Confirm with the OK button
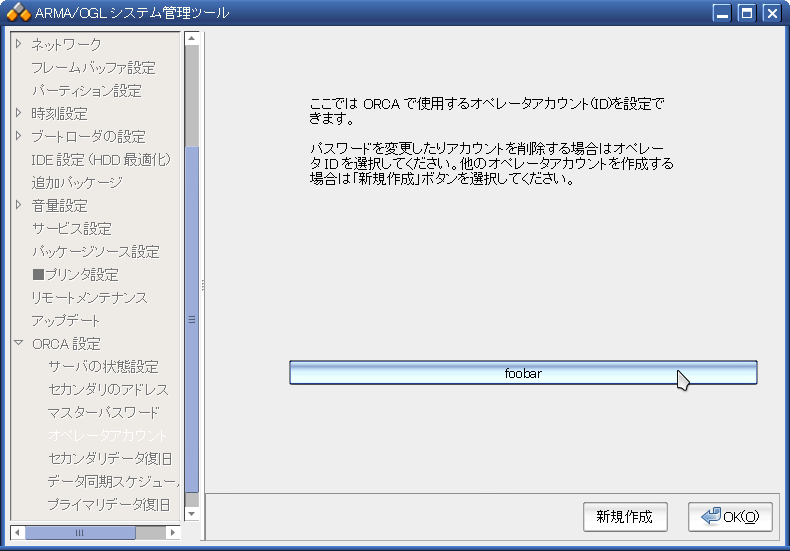 click(730, 517)
